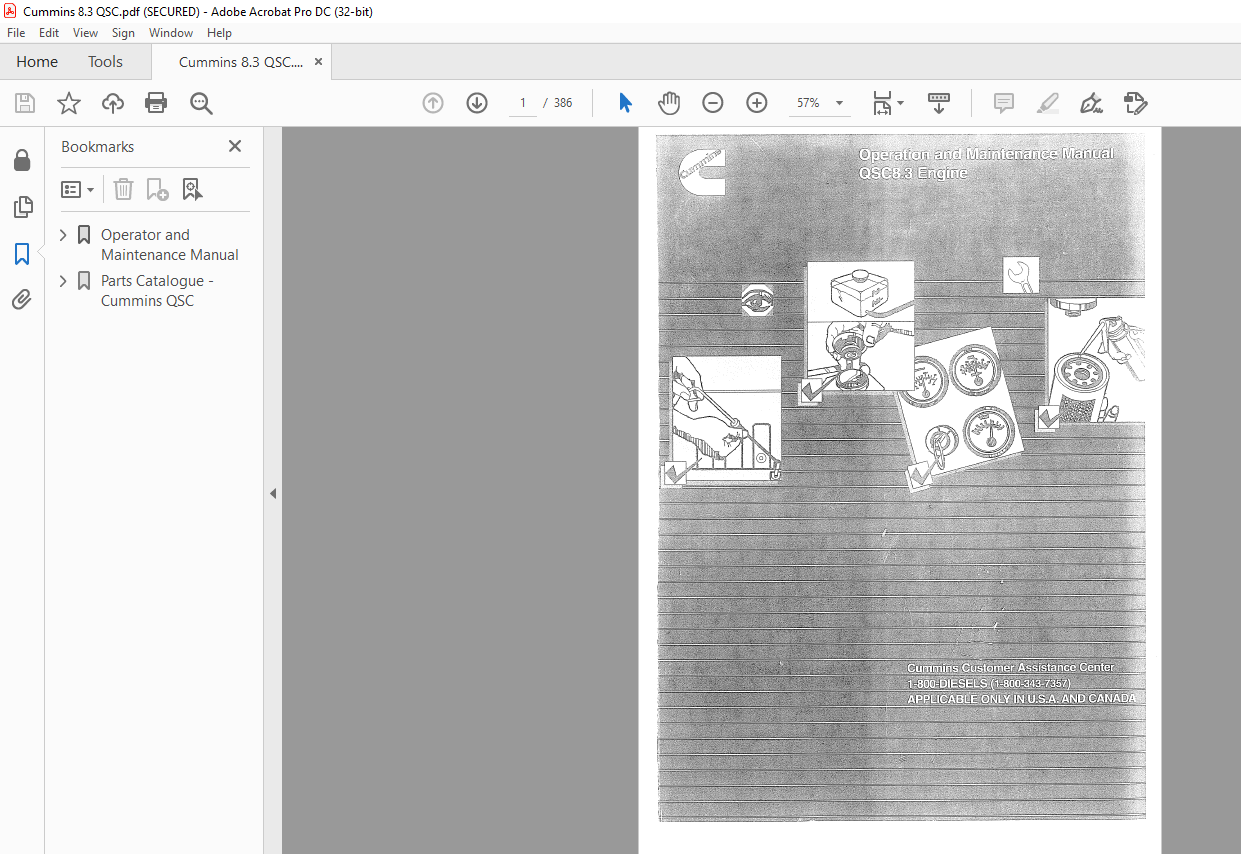Choose the Selection arrow tool

click(625, 103)
